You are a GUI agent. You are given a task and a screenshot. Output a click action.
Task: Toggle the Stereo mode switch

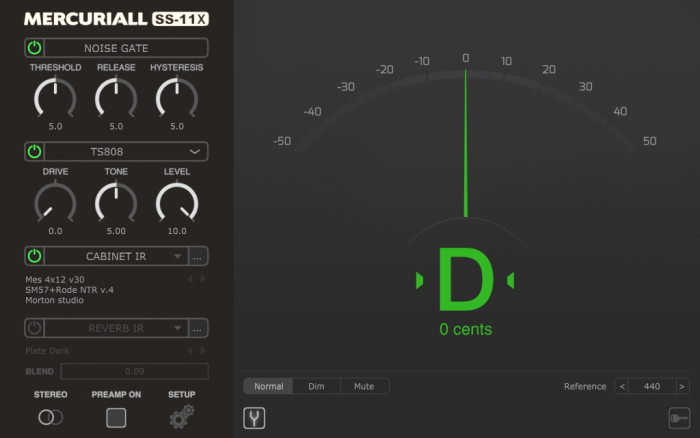tap(50, 417)
